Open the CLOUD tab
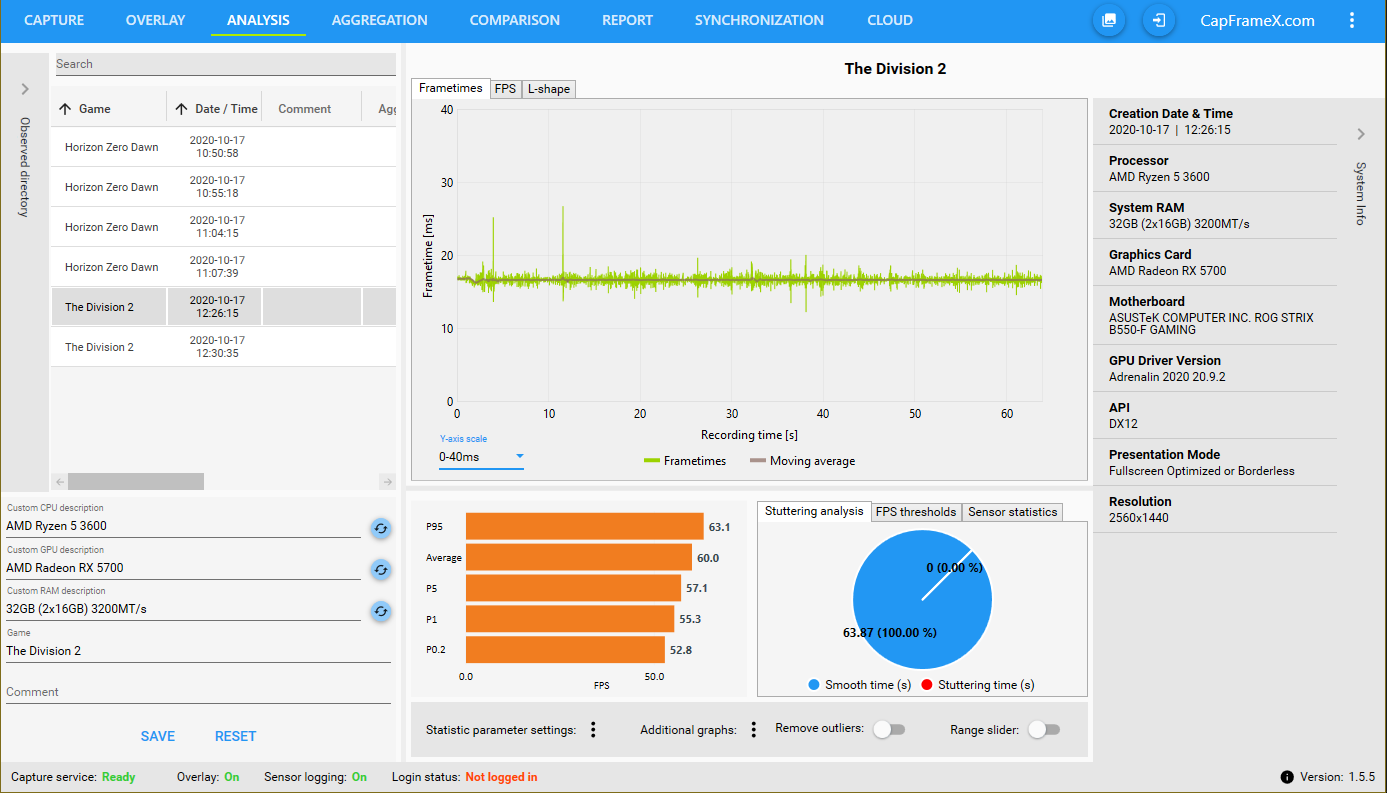Image resolution: width=1387 pixels, height=793 pixels. pos(890,20)
